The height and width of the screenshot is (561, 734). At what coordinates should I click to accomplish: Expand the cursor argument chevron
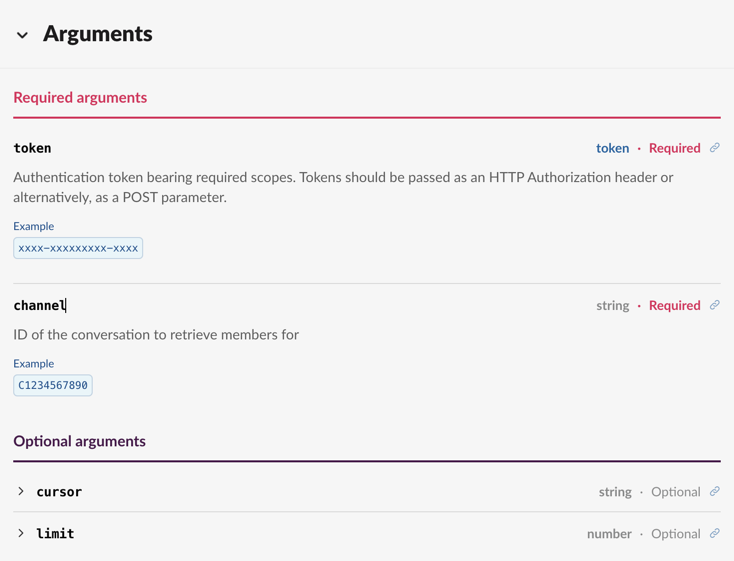pos(21,491)
